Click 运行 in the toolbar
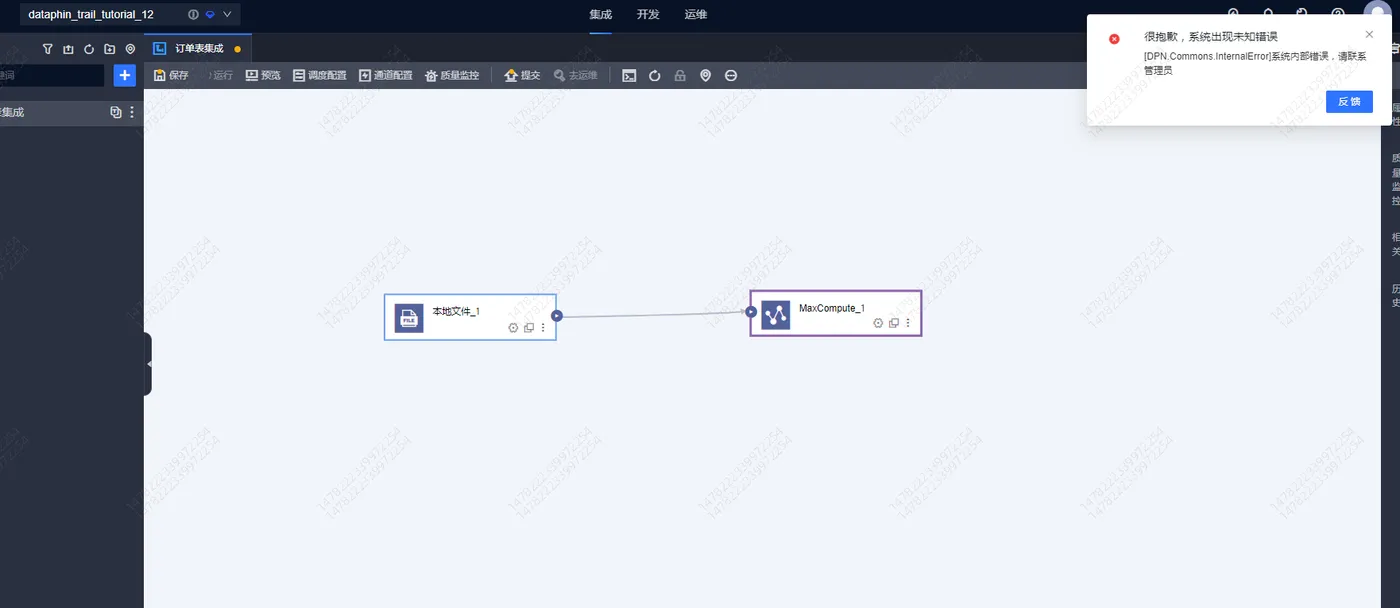This screenshot has width=1400, height=608. 220,75
